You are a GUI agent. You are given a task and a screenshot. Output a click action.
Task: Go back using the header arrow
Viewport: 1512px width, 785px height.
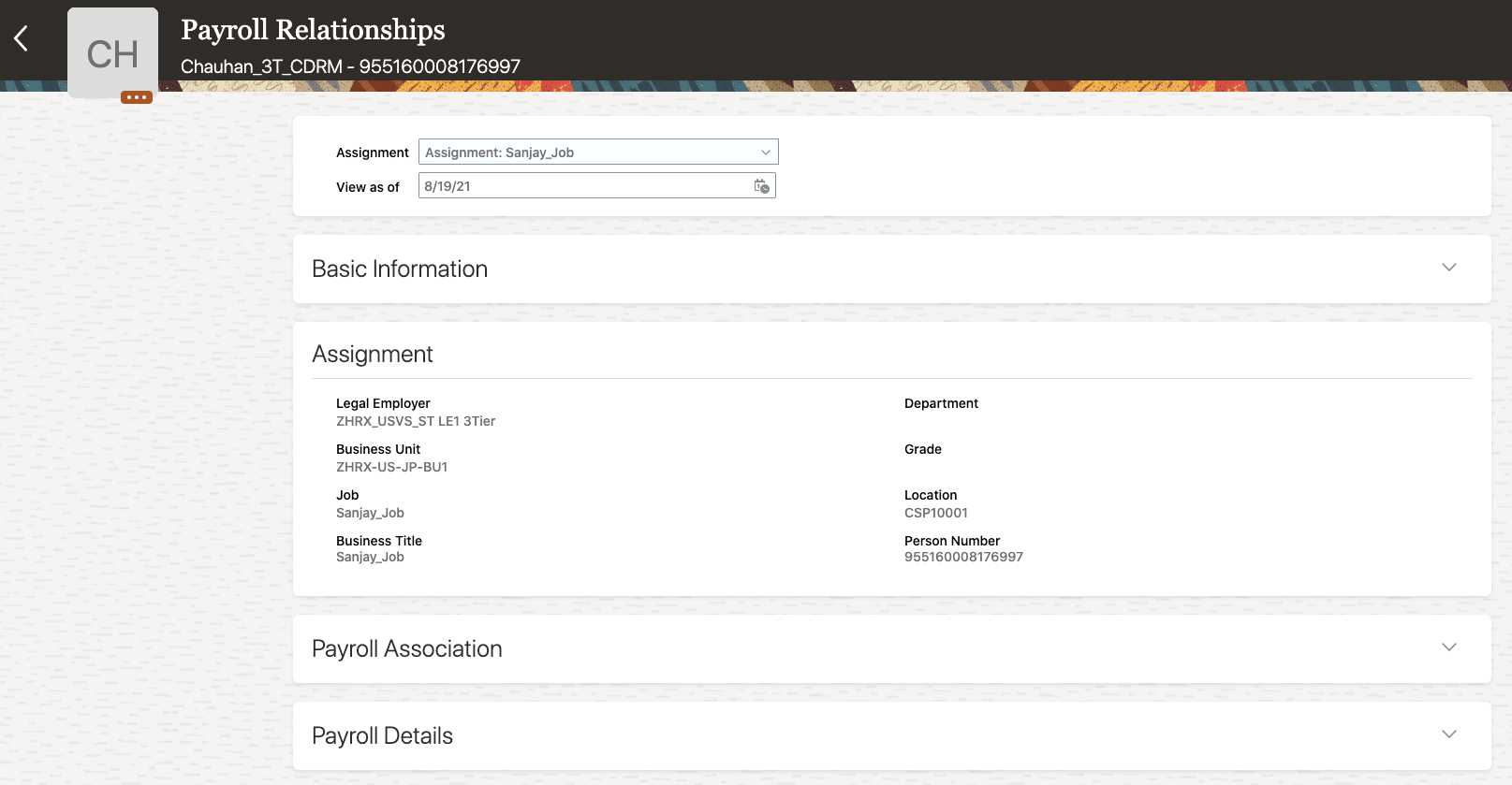point(22,39)
